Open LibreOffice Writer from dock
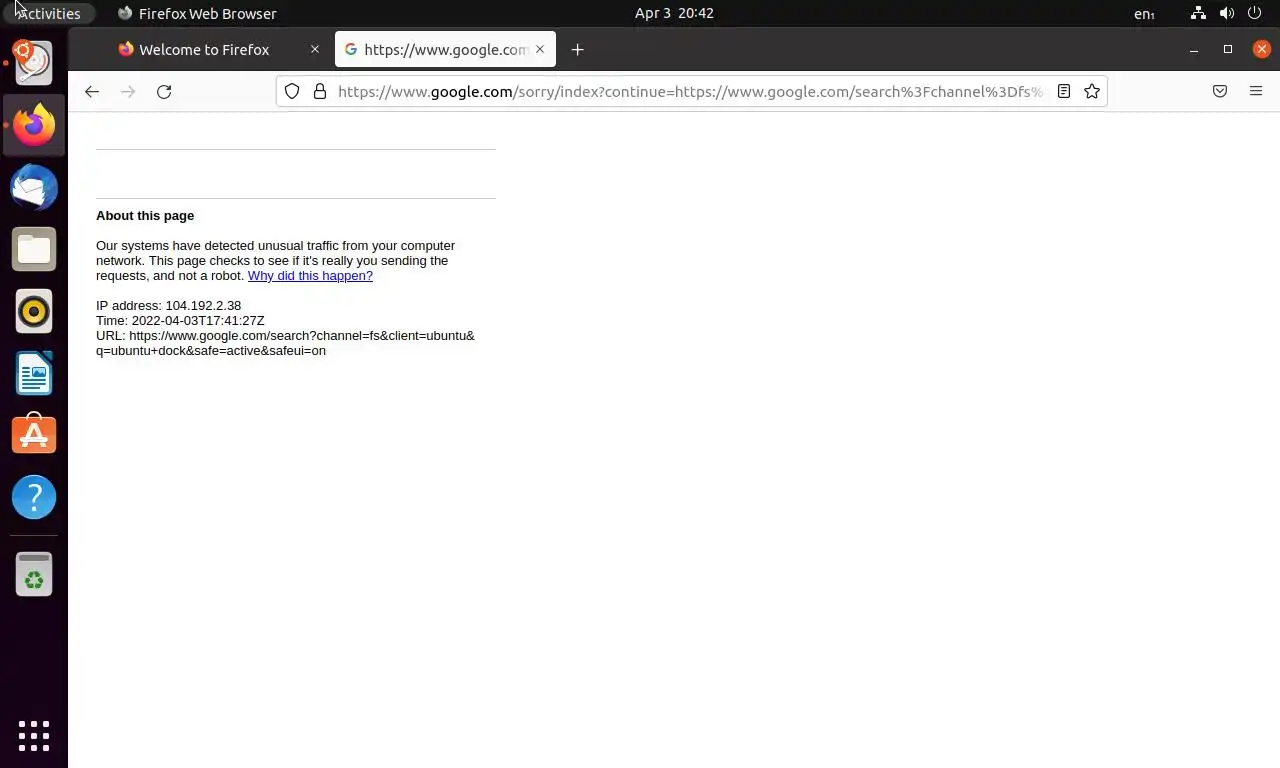 click(34, 373)
